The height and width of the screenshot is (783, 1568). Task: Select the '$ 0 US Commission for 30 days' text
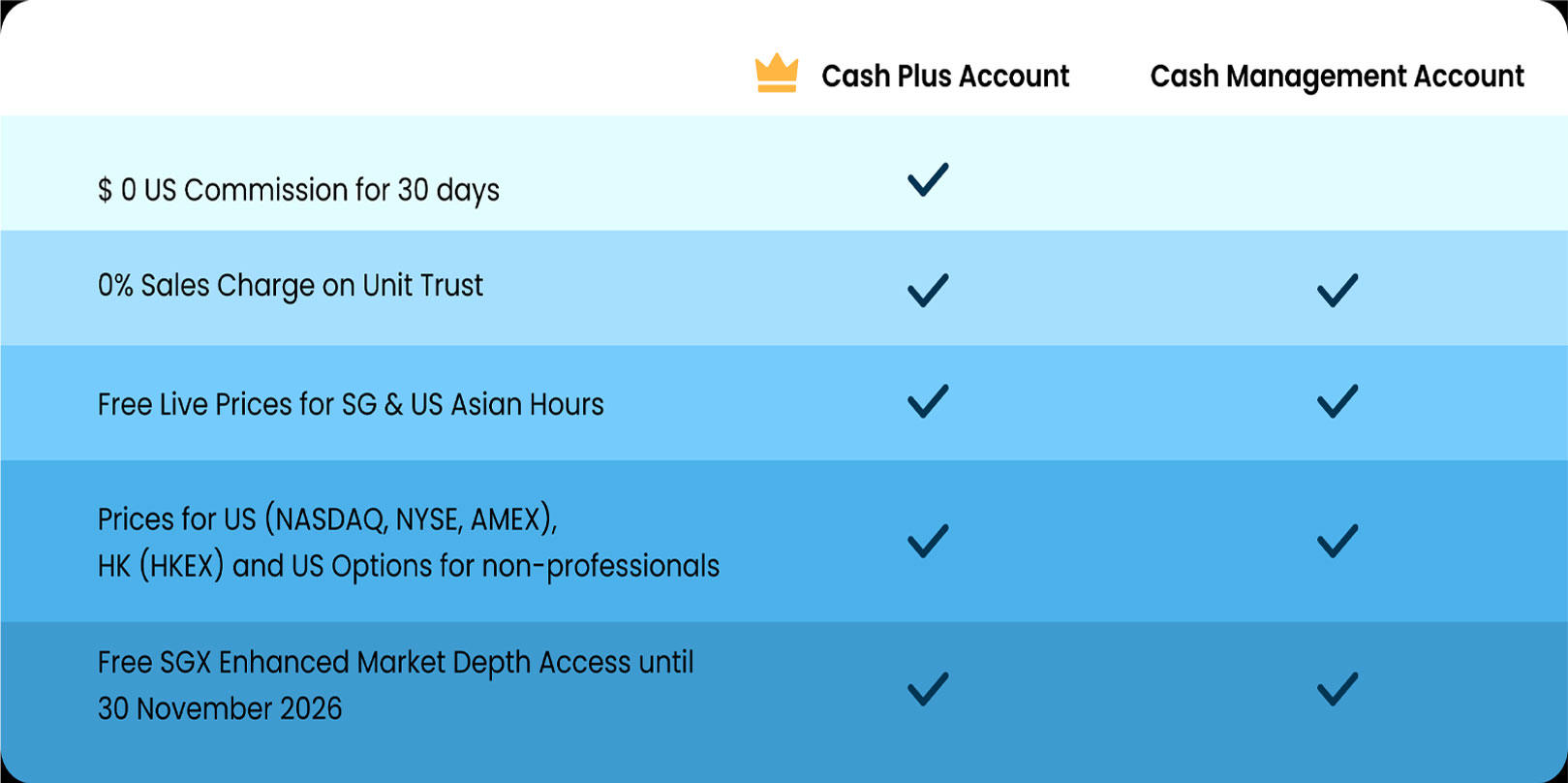298,190
